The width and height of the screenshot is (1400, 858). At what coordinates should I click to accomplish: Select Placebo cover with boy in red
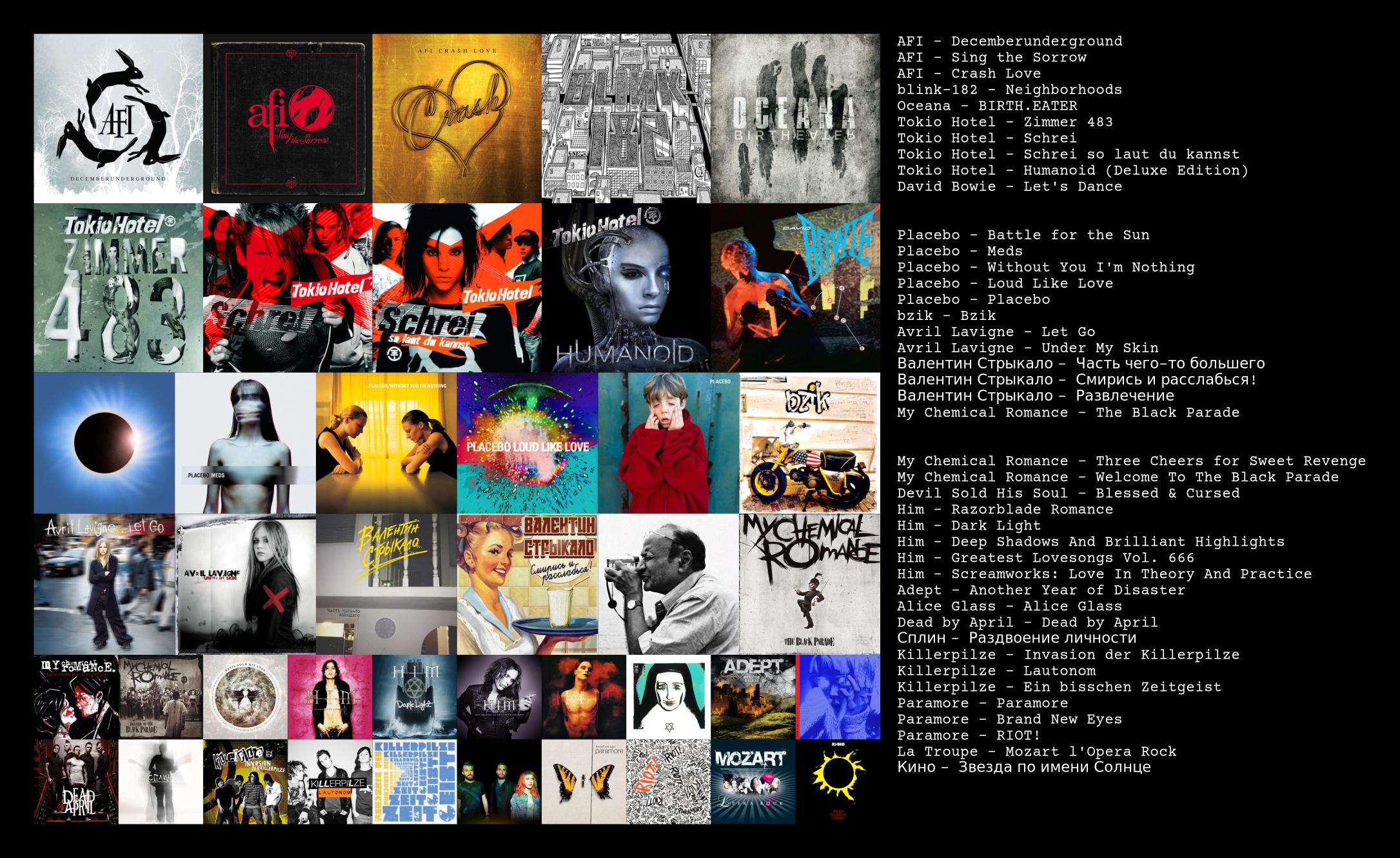point(669,443)
